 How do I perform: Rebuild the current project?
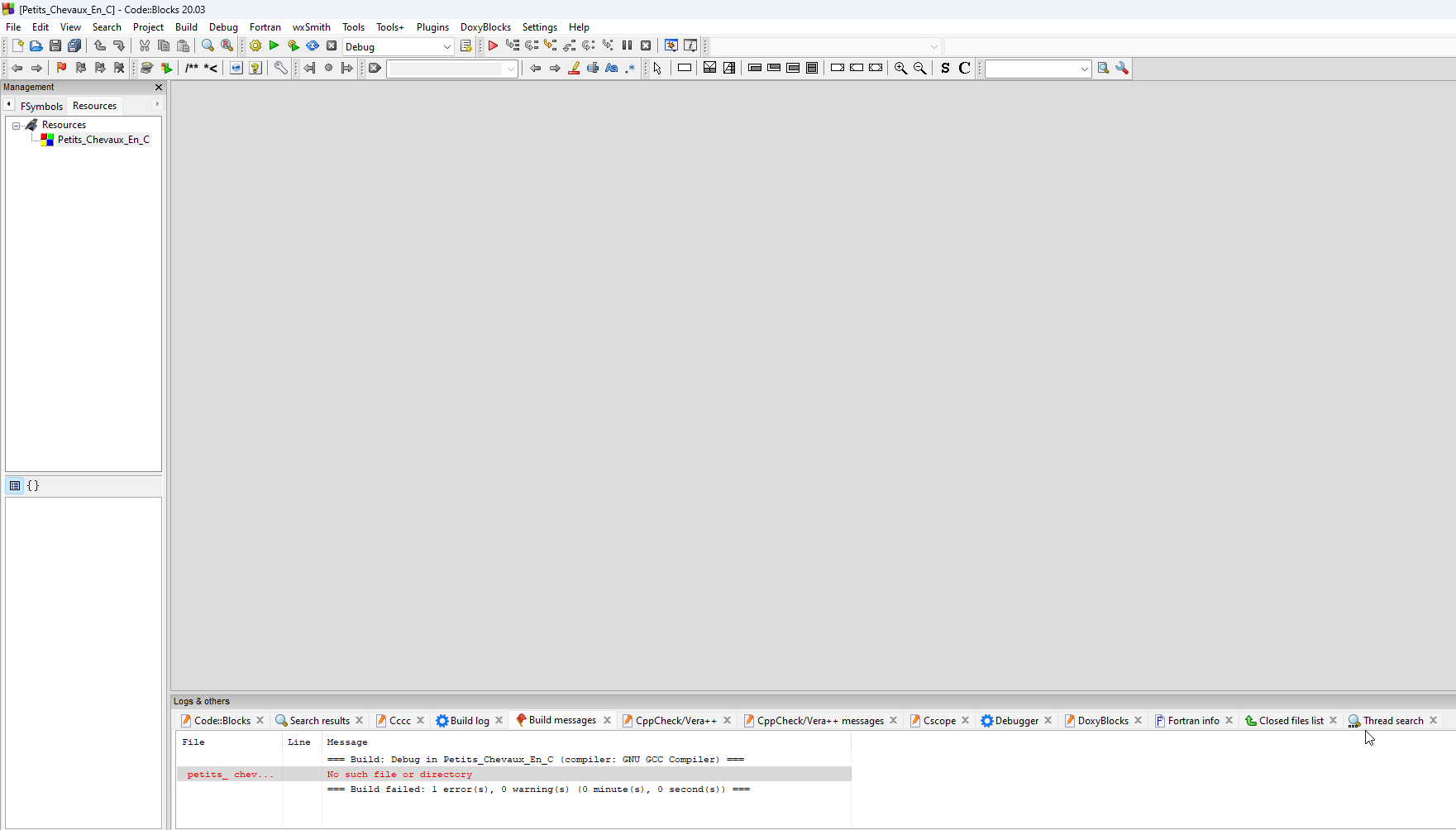pyautogui.click(x=313, y=45)
